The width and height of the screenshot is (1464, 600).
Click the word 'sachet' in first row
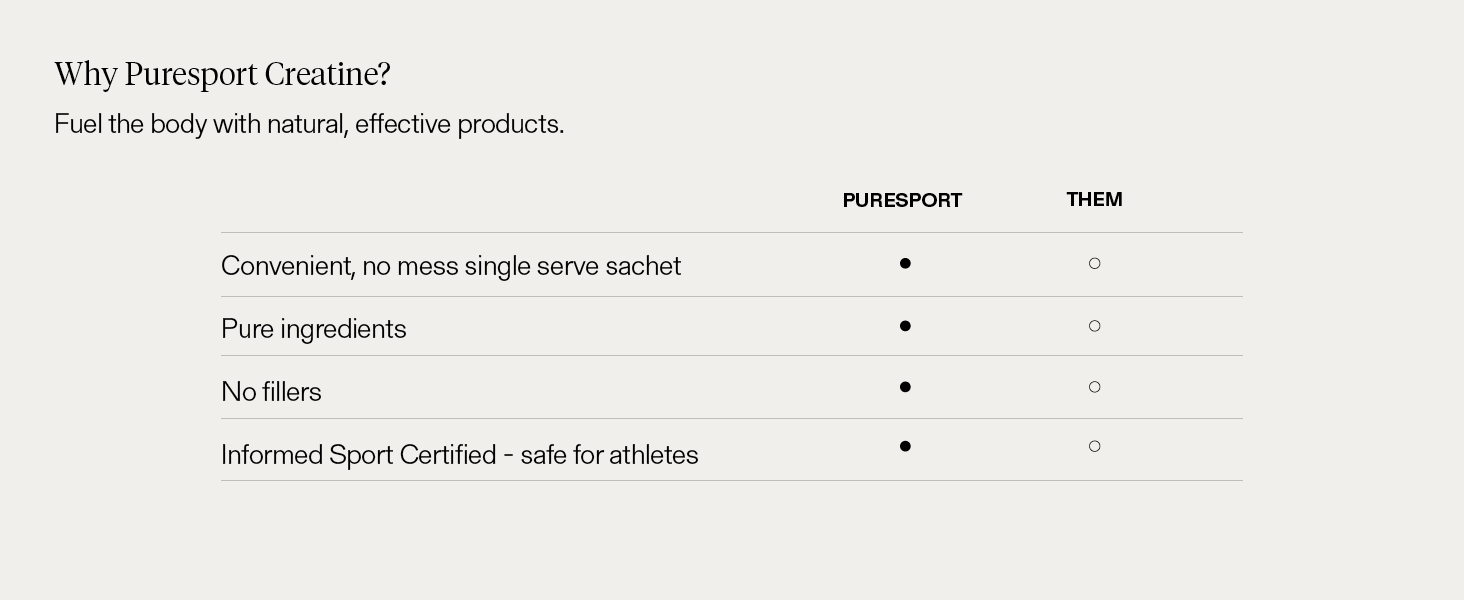(x=642, y=266)
